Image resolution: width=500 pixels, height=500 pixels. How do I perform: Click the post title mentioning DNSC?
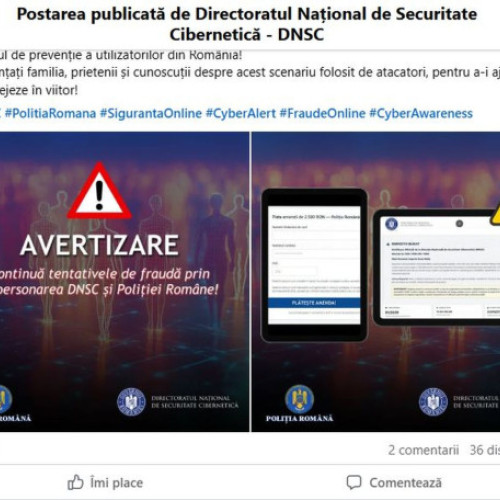point(247,24)
